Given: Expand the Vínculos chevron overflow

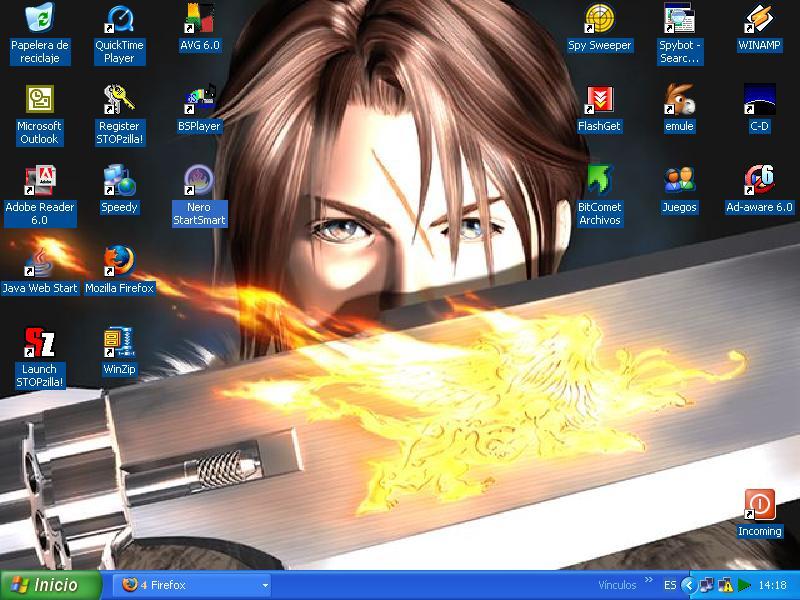Looking at the screenshot, I should click(x=648, y=580).
